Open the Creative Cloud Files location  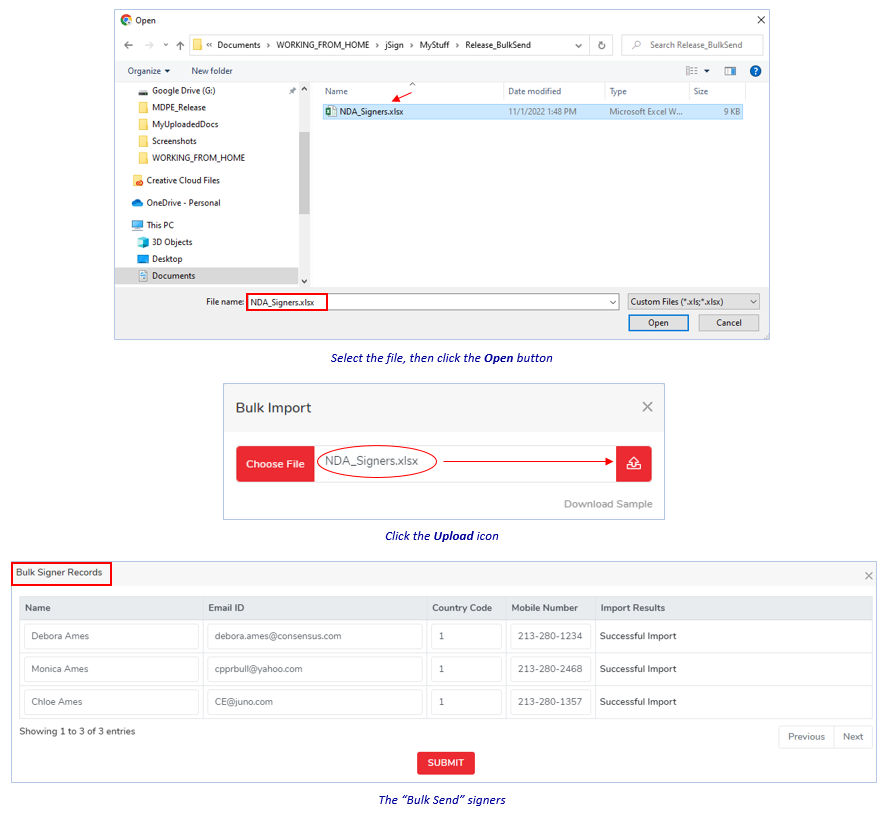point(182,181)
